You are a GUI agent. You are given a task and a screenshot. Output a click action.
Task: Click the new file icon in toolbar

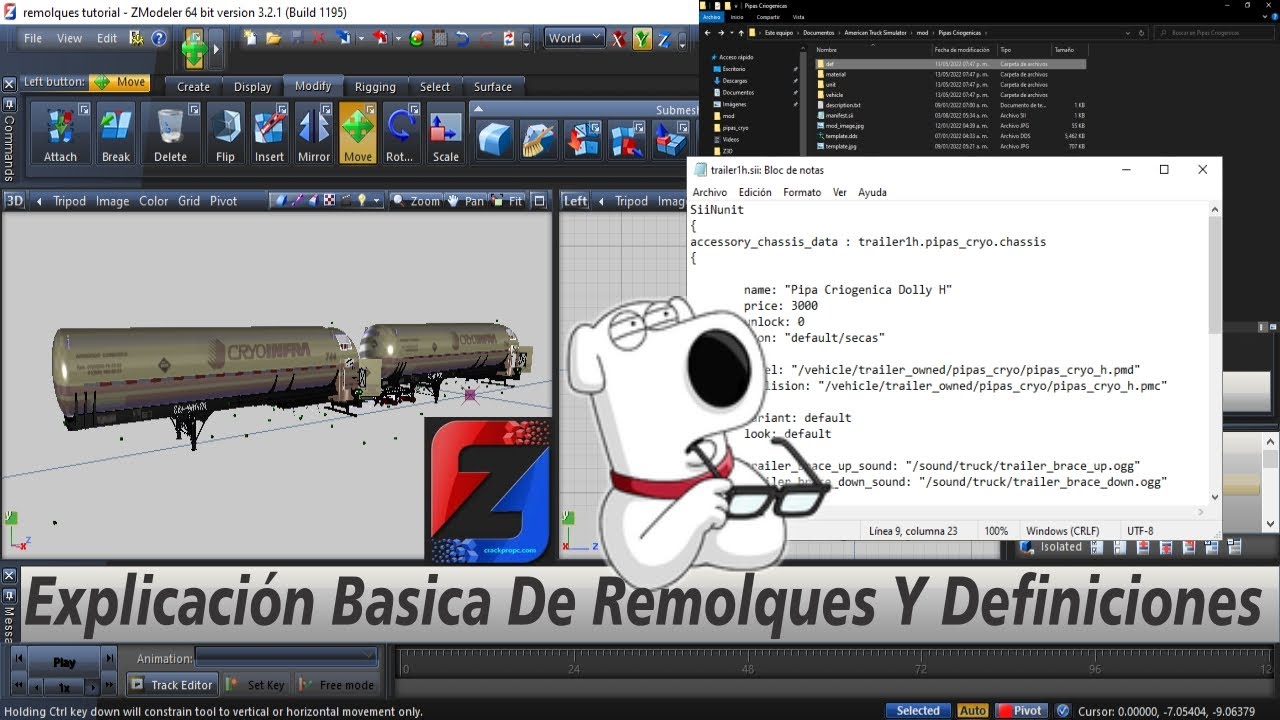[251, 39]
